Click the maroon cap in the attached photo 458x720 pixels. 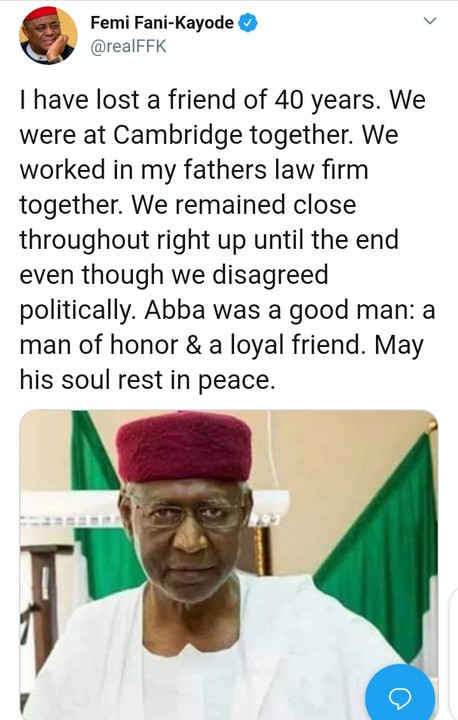pos(184,446)
